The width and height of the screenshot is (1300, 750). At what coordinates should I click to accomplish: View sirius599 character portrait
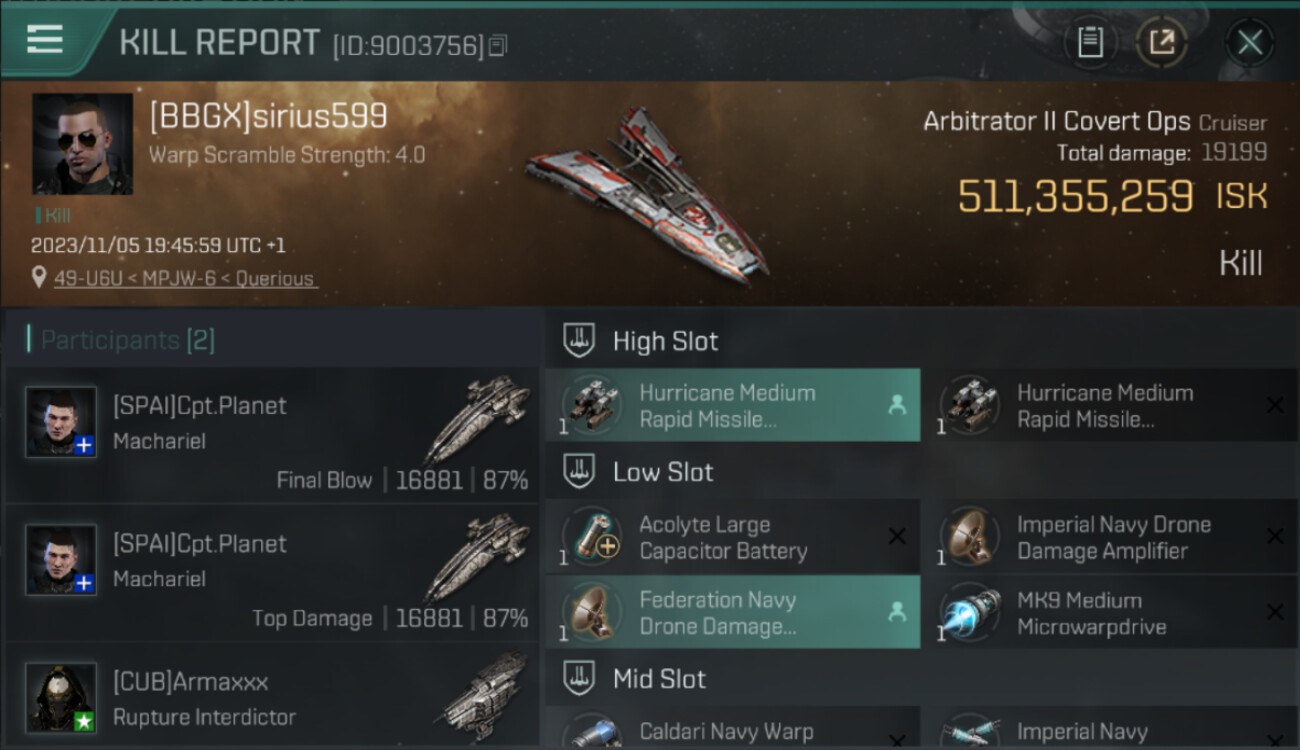(82, 144)
